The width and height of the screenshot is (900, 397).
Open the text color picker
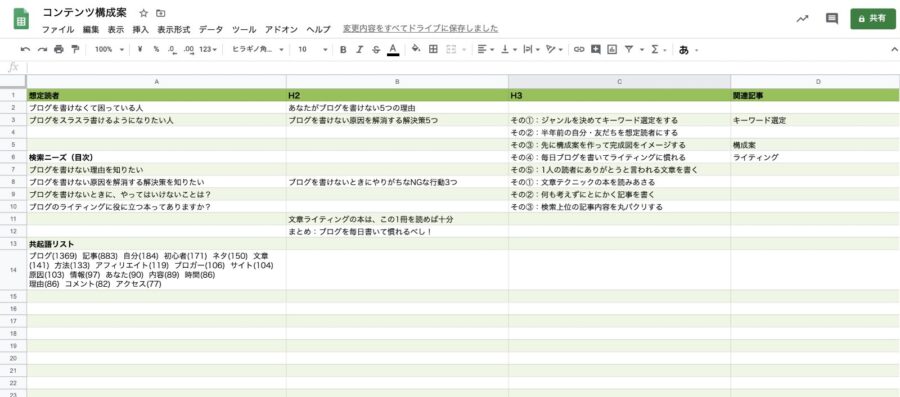[393, 50]
